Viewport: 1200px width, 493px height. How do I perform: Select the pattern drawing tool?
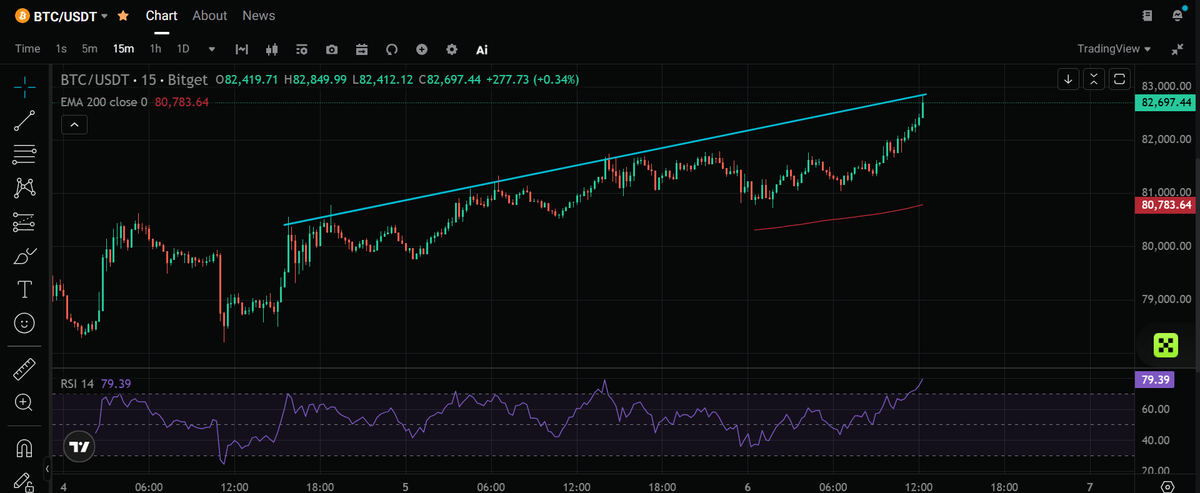click(x=24, y=187)
